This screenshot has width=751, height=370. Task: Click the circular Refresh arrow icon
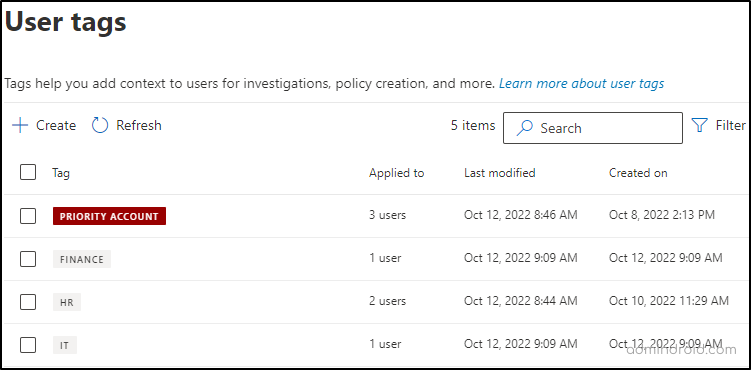click(x=100, y=126)
